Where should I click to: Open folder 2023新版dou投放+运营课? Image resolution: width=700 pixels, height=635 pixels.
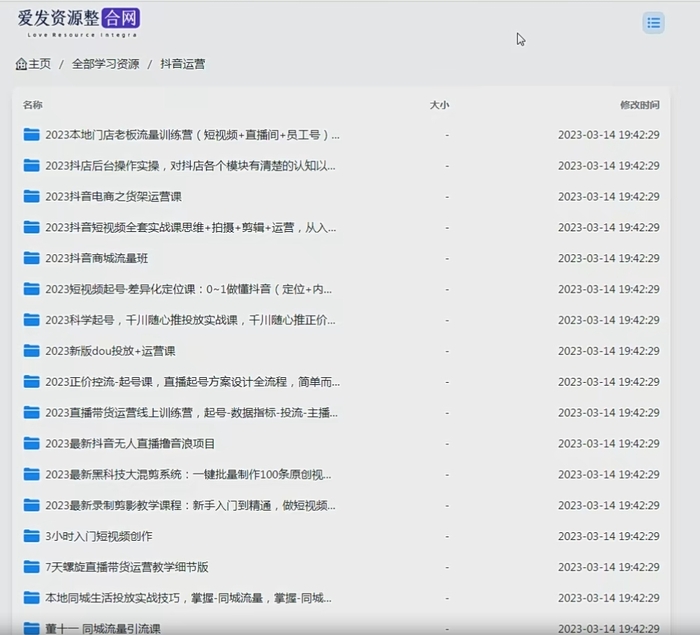pyautogui.click(x=110, y=351)
